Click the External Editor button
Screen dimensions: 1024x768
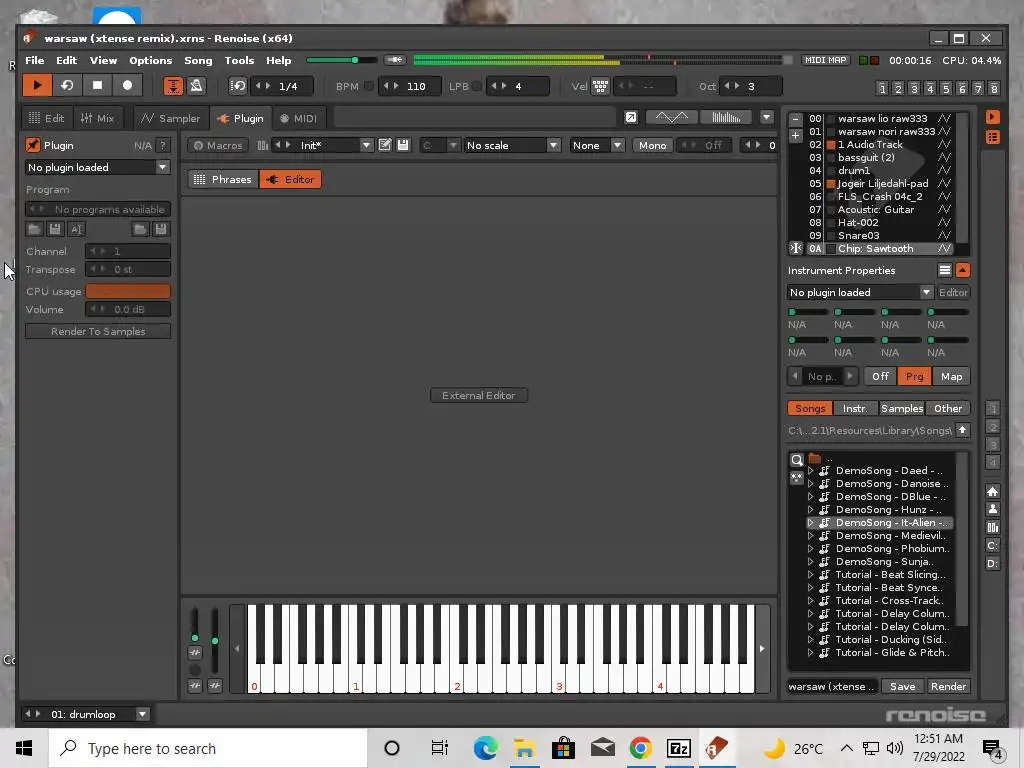coord(479,395)
